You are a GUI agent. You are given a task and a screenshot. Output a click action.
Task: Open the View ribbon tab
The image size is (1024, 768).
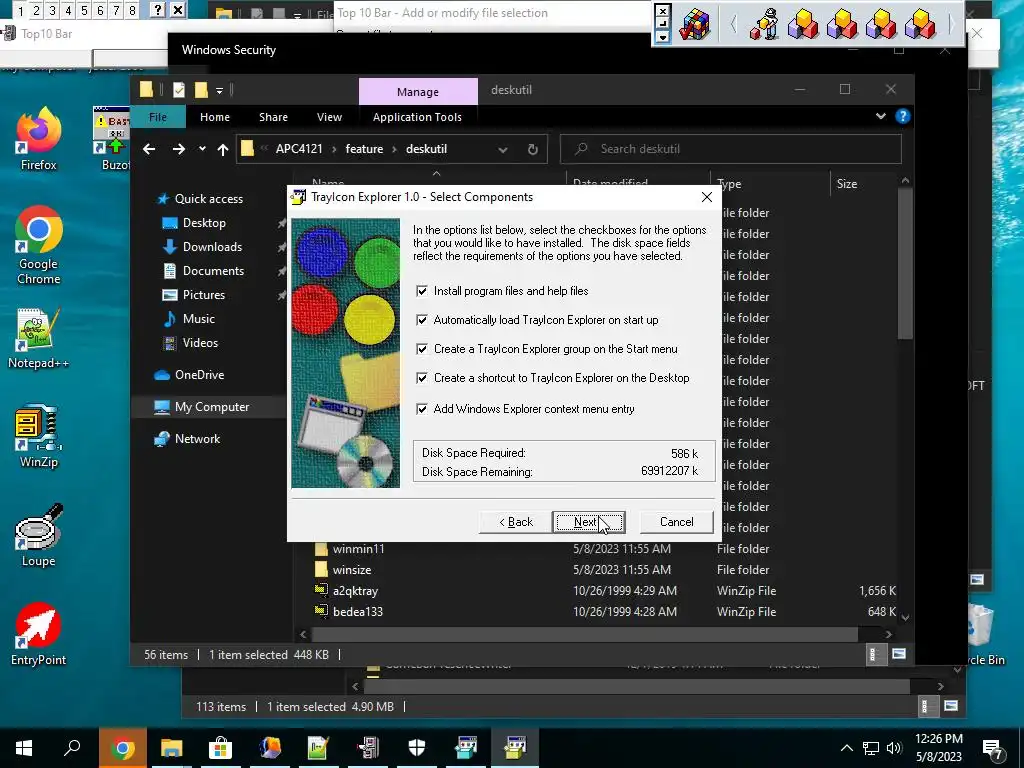[329, 117]
